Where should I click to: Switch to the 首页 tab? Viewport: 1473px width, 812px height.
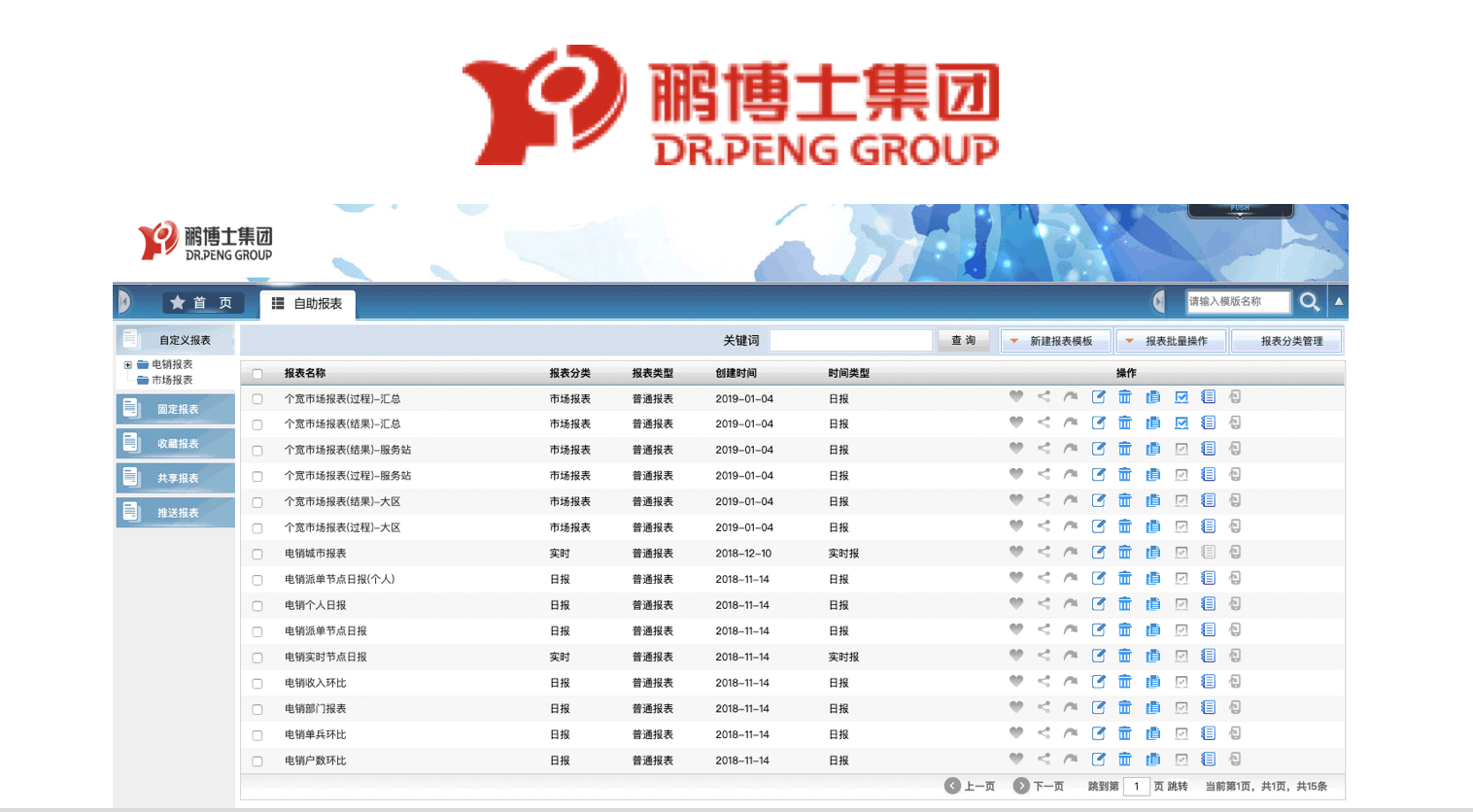coord(202,302)
